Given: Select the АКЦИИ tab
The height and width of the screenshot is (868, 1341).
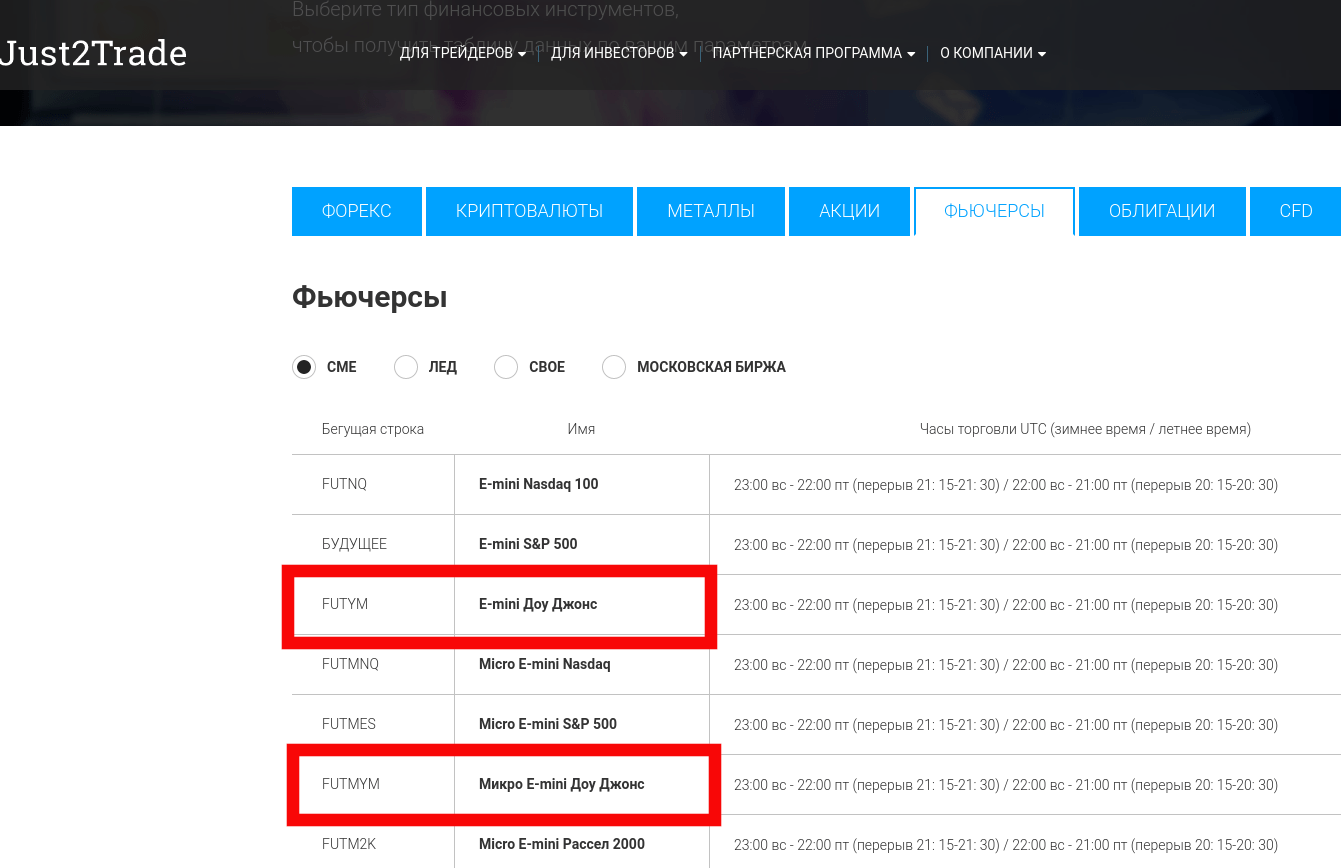Looking at the screenshot, I should [x=849, y=211].
